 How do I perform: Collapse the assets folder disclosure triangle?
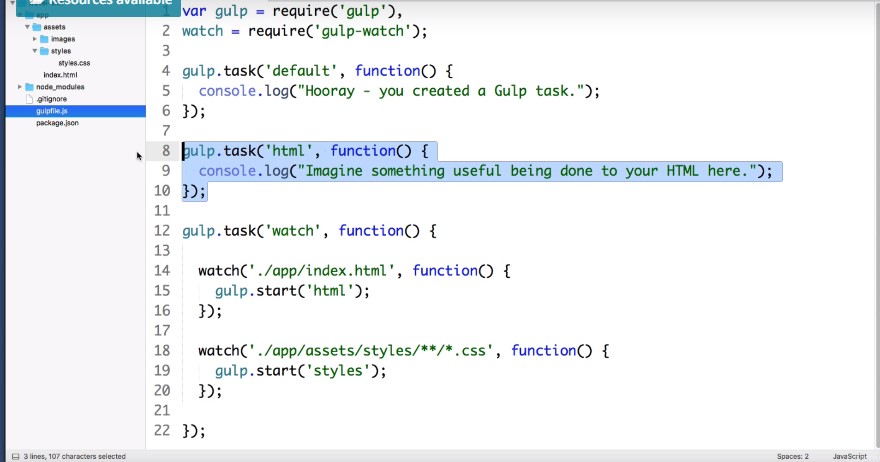[27, 28]
